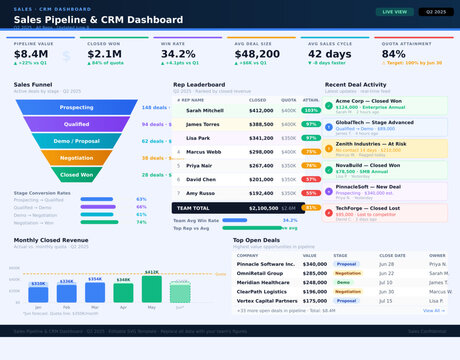Open Meridian Healthcare deal row
The width and height of the screenshot is (460, 360).
tap(340, 282)
